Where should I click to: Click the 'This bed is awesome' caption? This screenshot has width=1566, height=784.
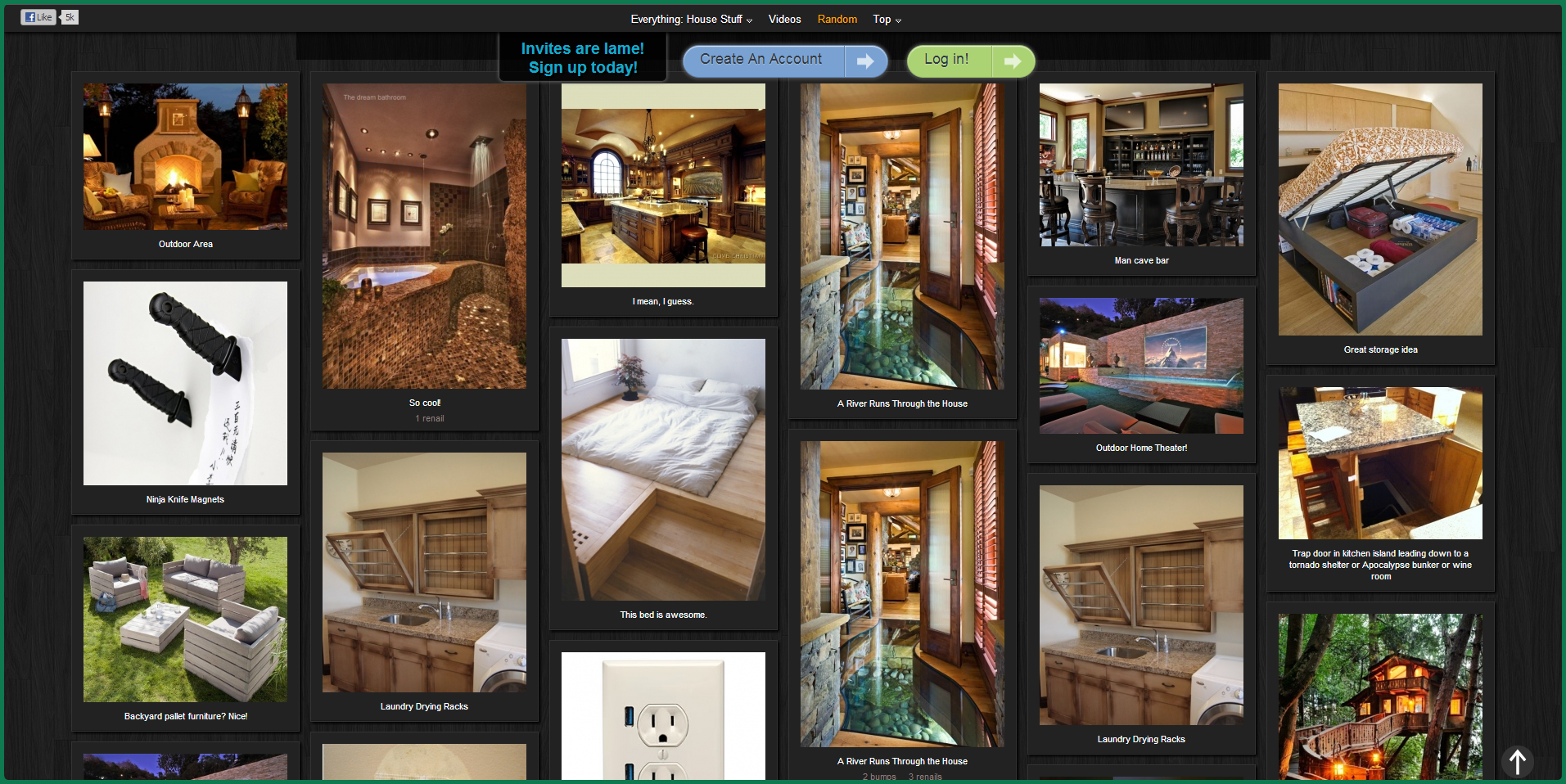point(663,615)
